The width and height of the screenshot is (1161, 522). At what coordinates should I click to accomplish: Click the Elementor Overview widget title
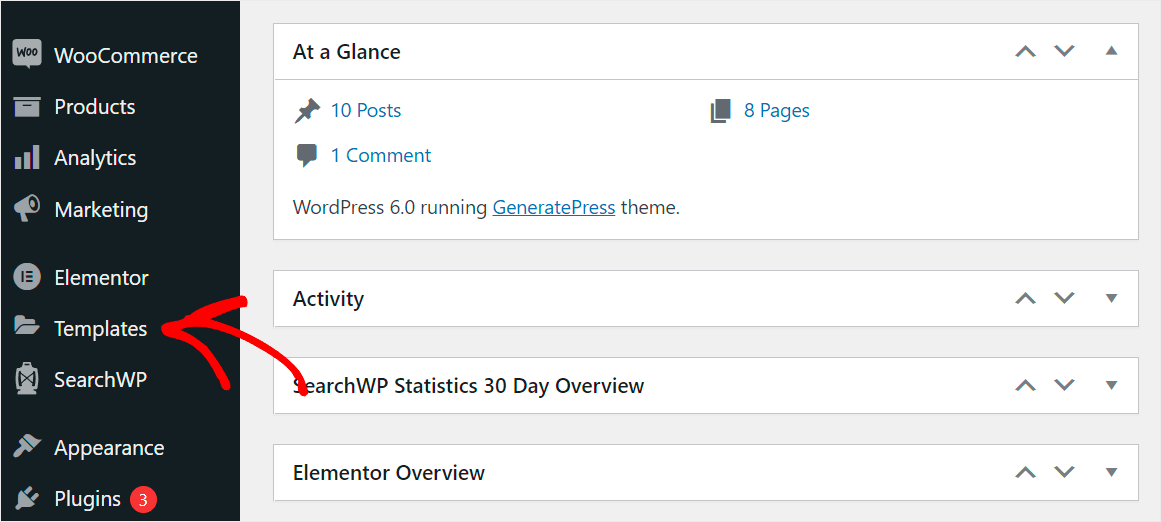coord(389,472)
